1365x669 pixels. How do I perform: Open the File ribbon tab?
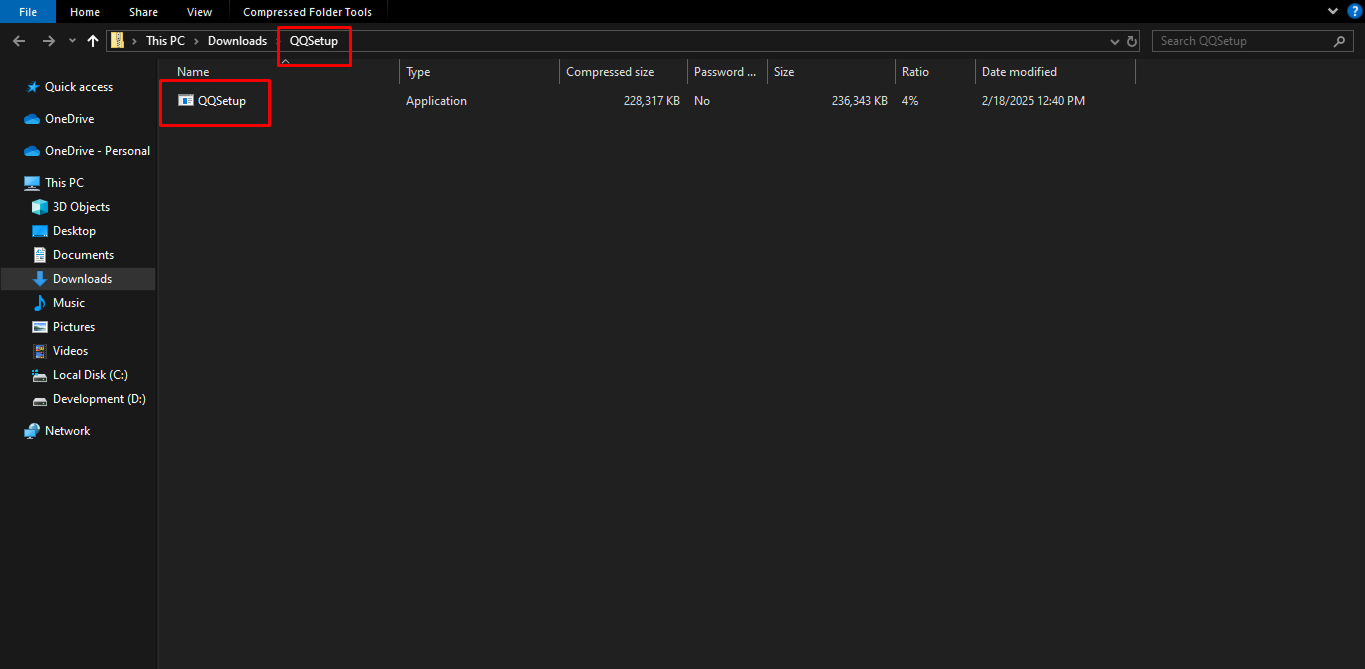coord(28,12)
